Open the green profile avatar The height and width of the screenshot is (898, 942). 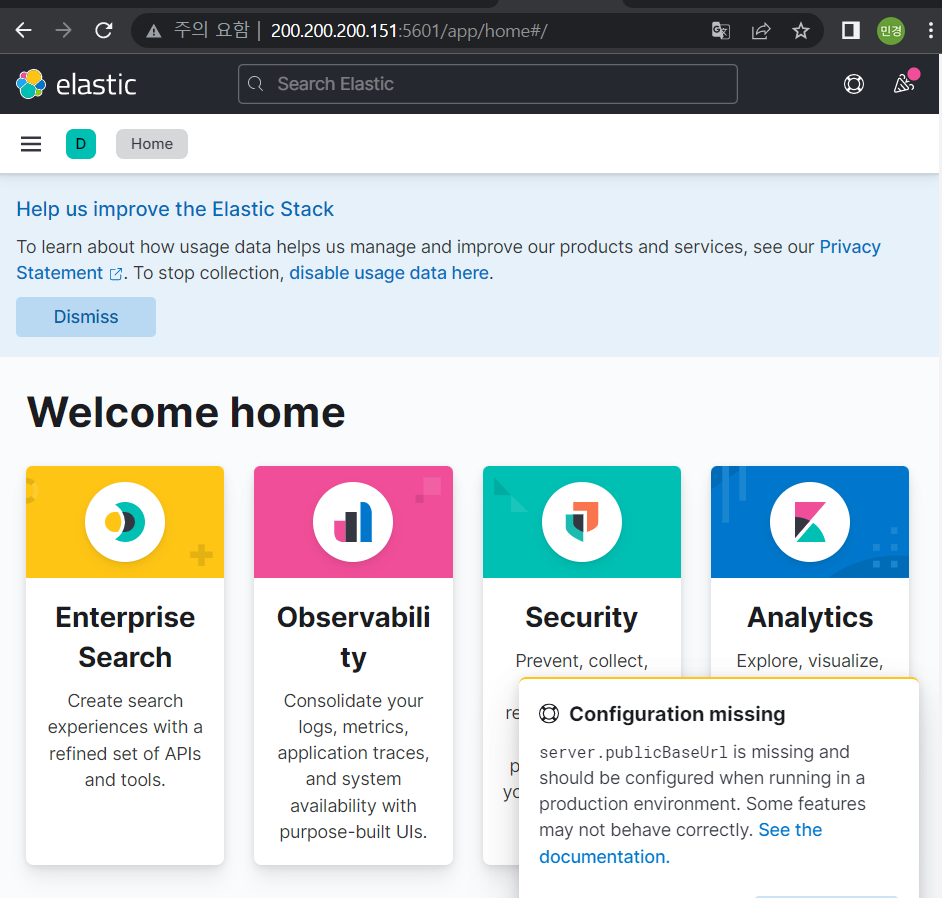(x=890, y=31)
